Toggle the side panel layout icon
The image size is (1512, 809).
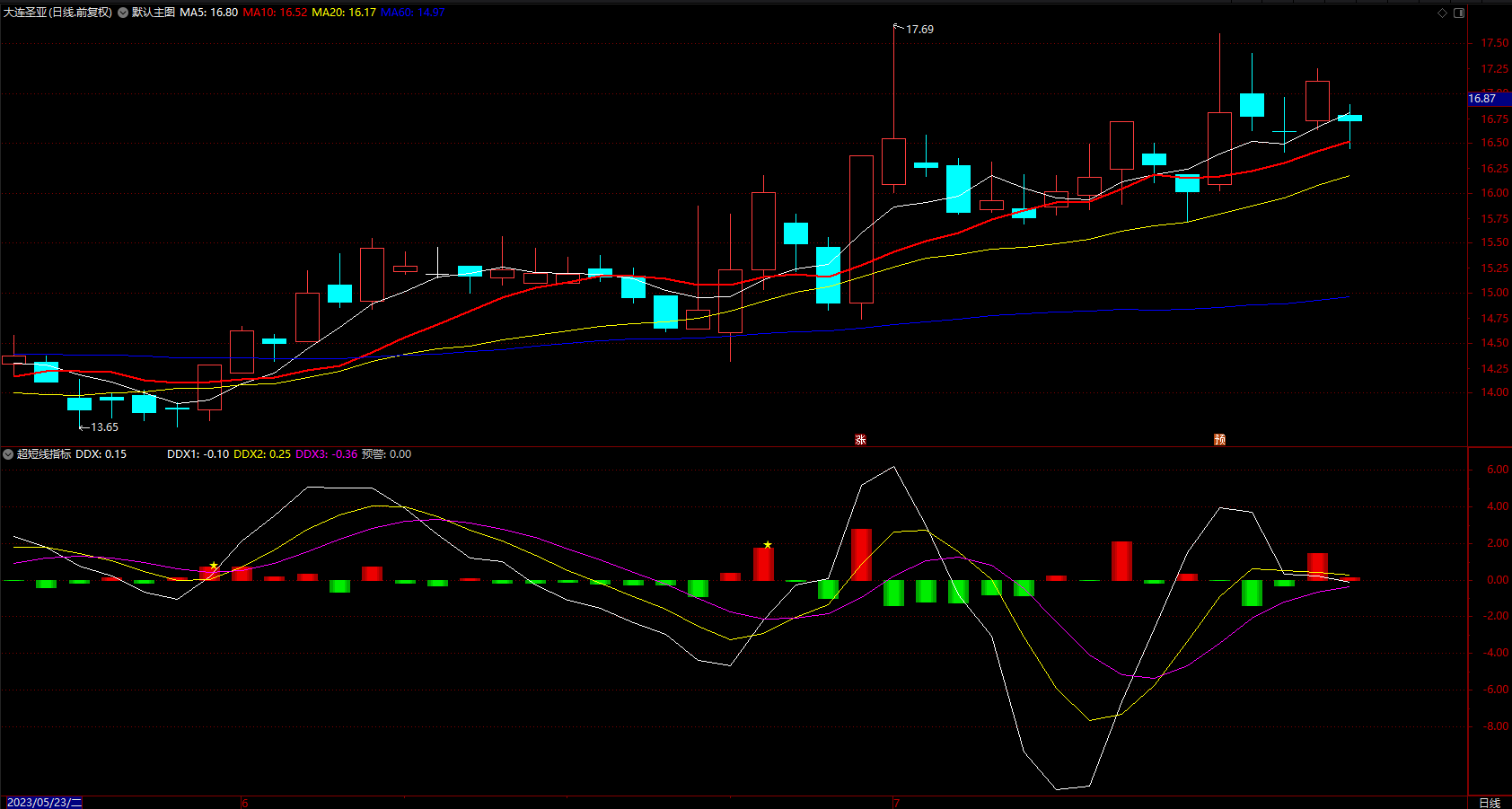tap(1459, 13)
